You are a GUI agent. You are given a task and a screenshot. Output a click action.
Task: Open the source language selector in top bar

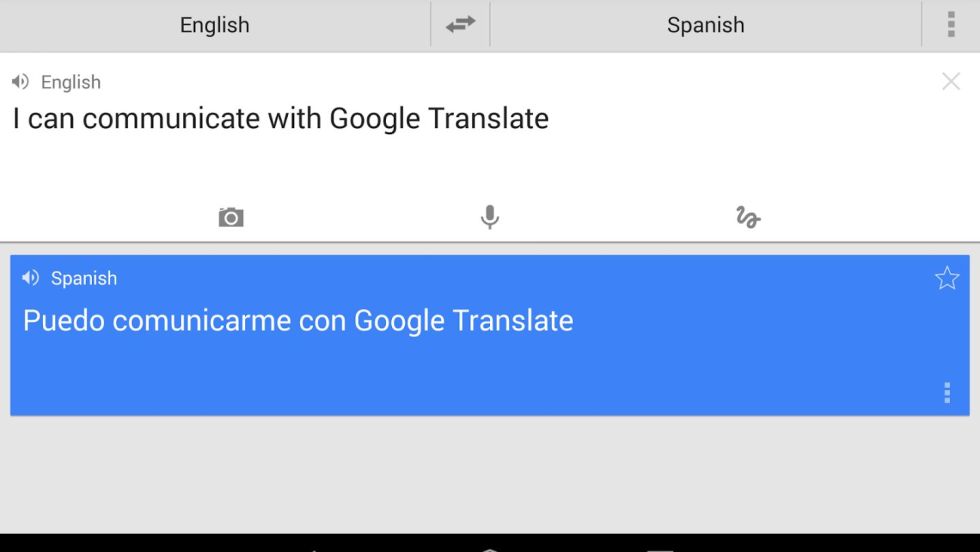tap(214, 25)
